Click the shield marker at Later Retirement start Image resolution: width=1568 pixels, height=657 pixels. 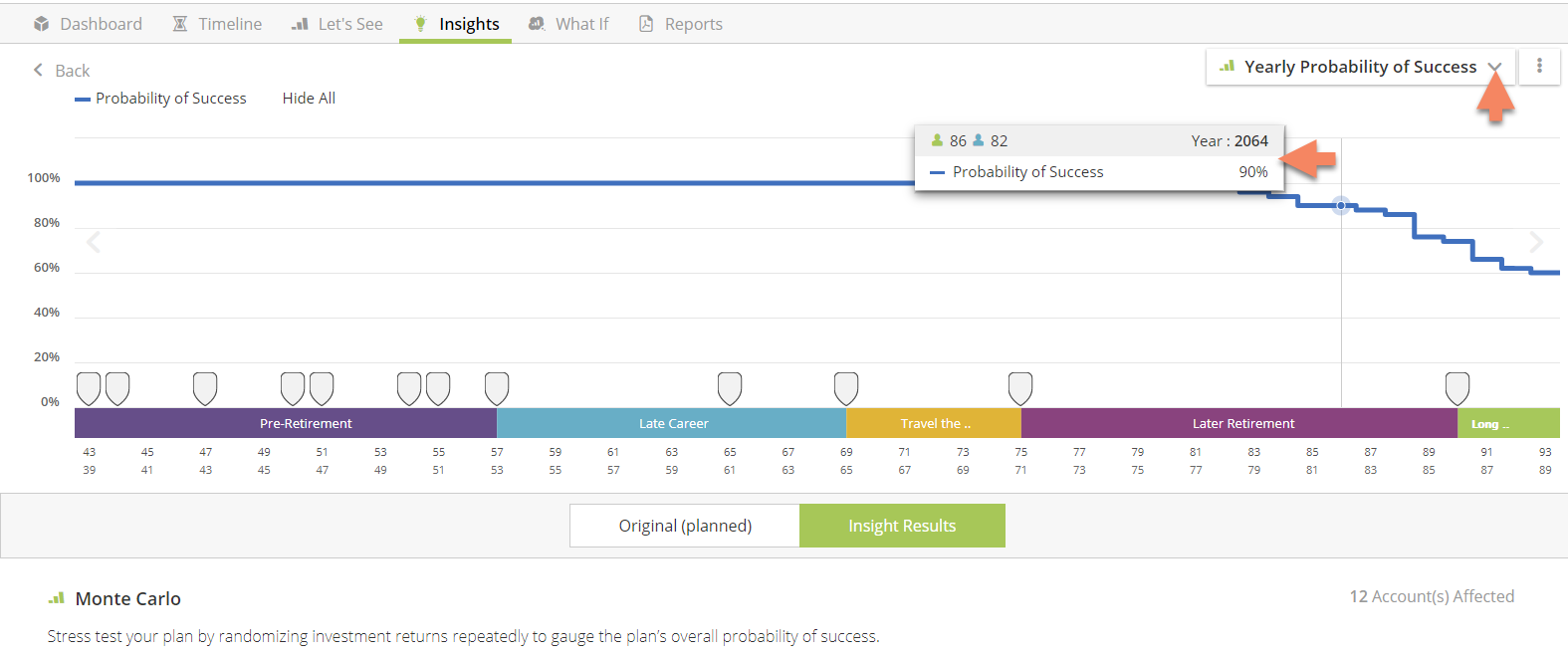pyautogui.click(x=1020, y=387)
